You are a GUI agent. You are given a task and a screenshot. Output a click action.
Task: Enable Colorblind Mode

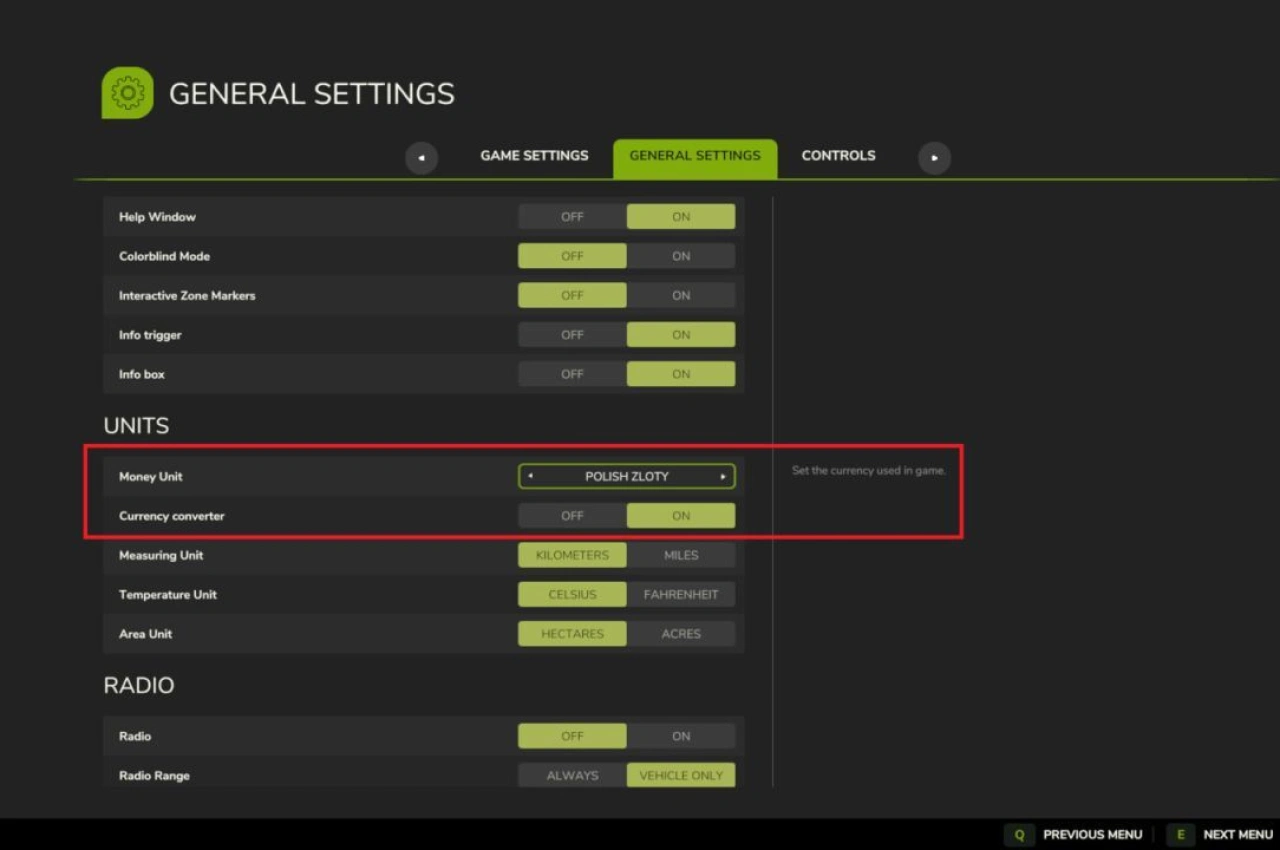[x=681, y=256]
